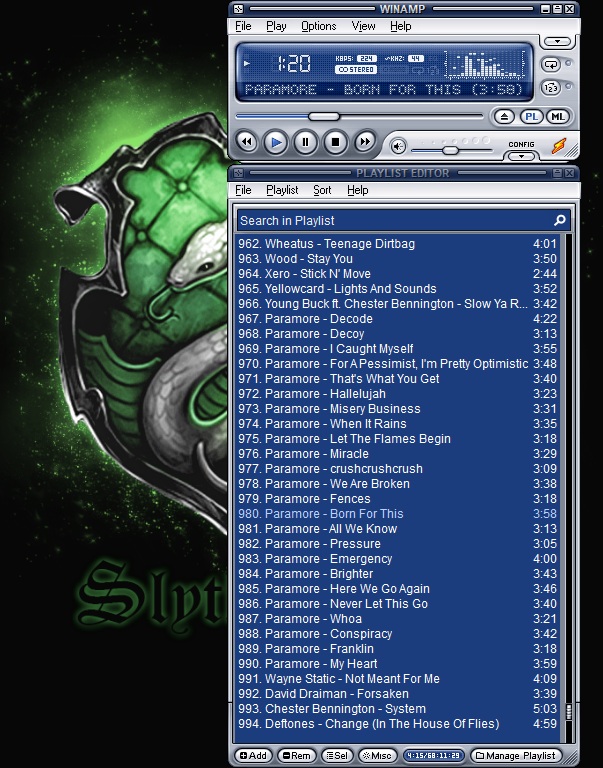Click the Search in Playlist field
Viewport: 603px width, 768px height.
402,220
